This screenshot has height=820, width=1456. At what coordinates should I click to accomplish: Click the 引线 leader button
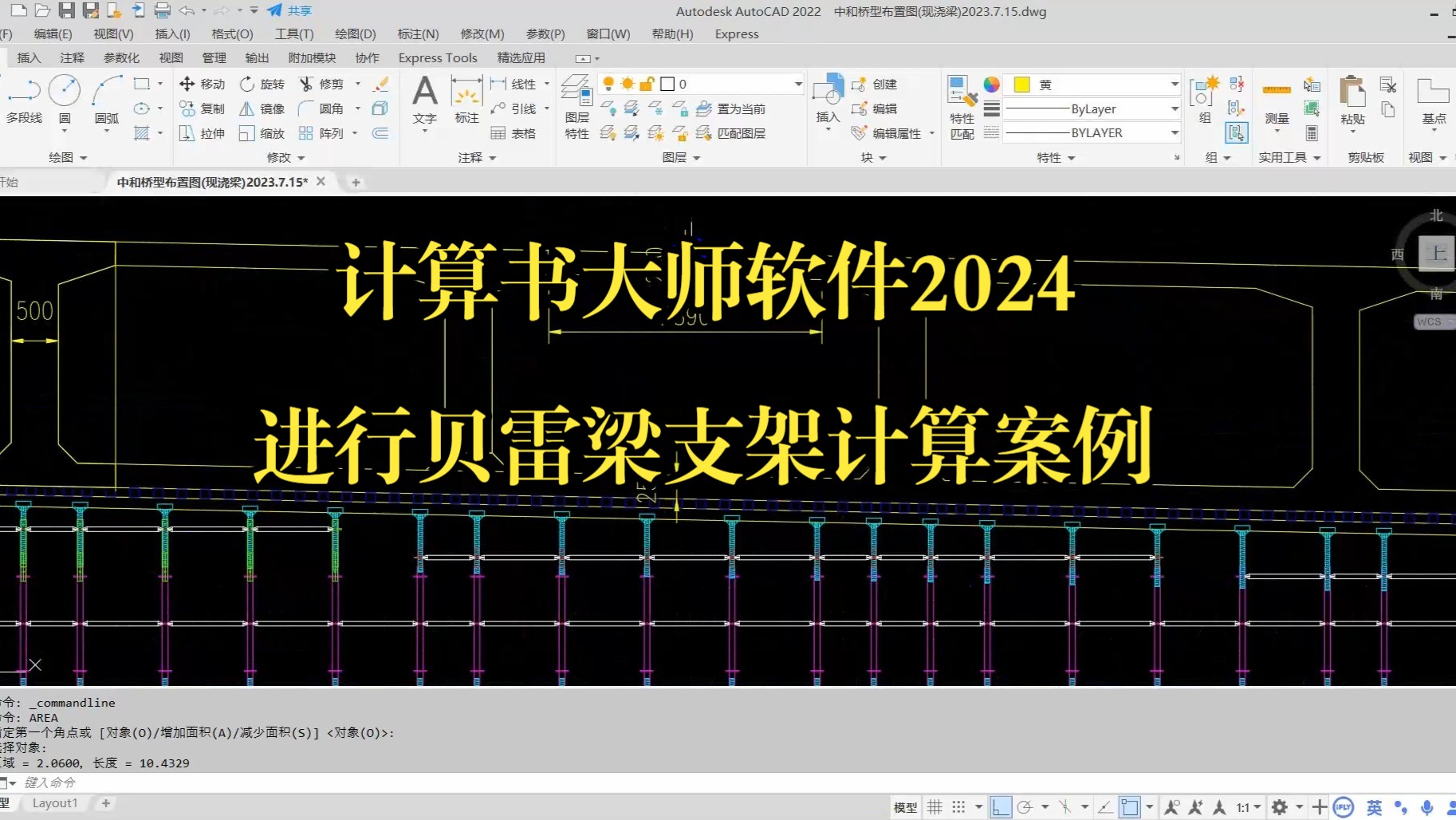pos(513,108)
